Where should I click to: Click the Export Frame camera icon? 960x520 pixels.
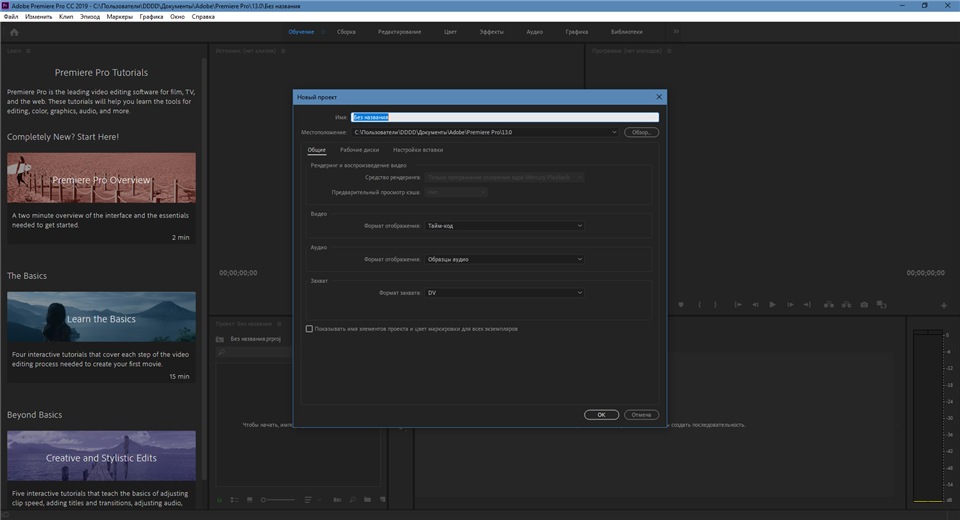point(864,304)
